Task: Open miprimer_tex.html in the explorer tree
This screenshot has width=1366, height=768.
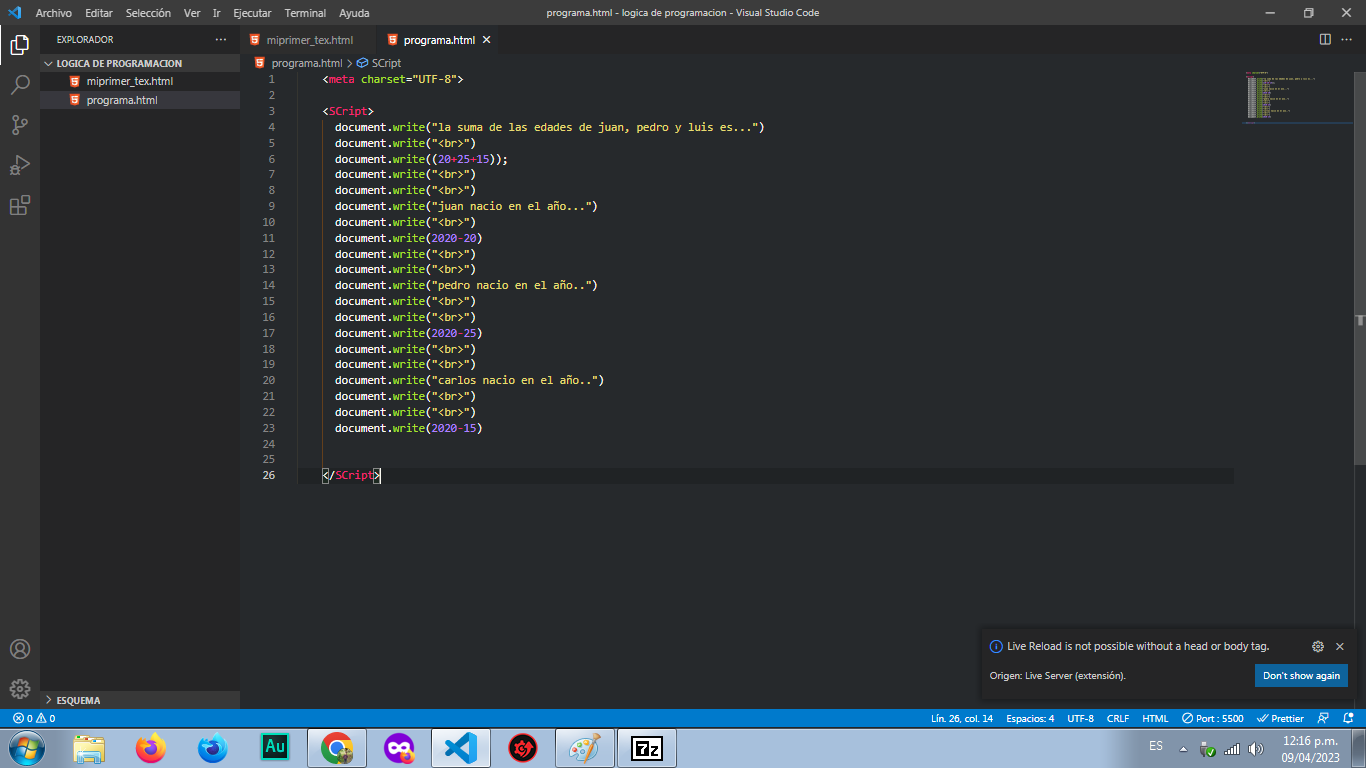Action: point(140,81)
